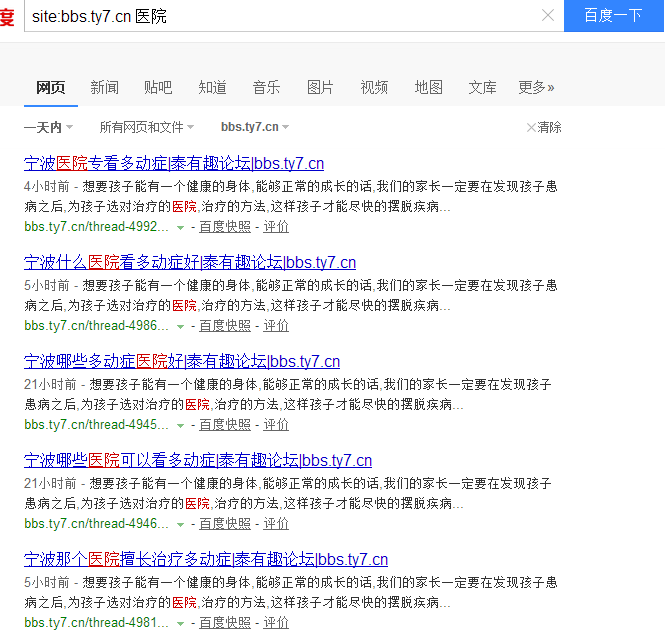
Task: Select the 网页 tab
Action: 50,87
